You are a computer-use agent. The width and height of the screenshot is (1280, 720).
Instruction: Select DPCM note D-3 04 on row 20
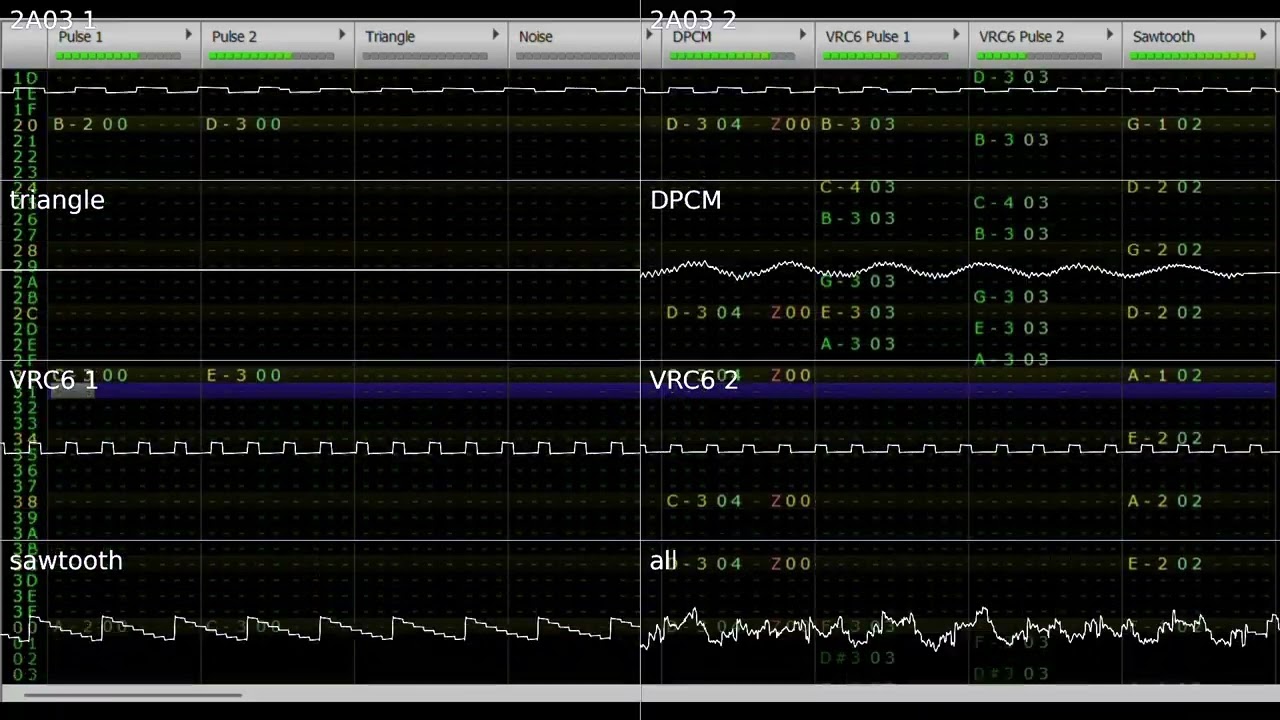(704, 124)
